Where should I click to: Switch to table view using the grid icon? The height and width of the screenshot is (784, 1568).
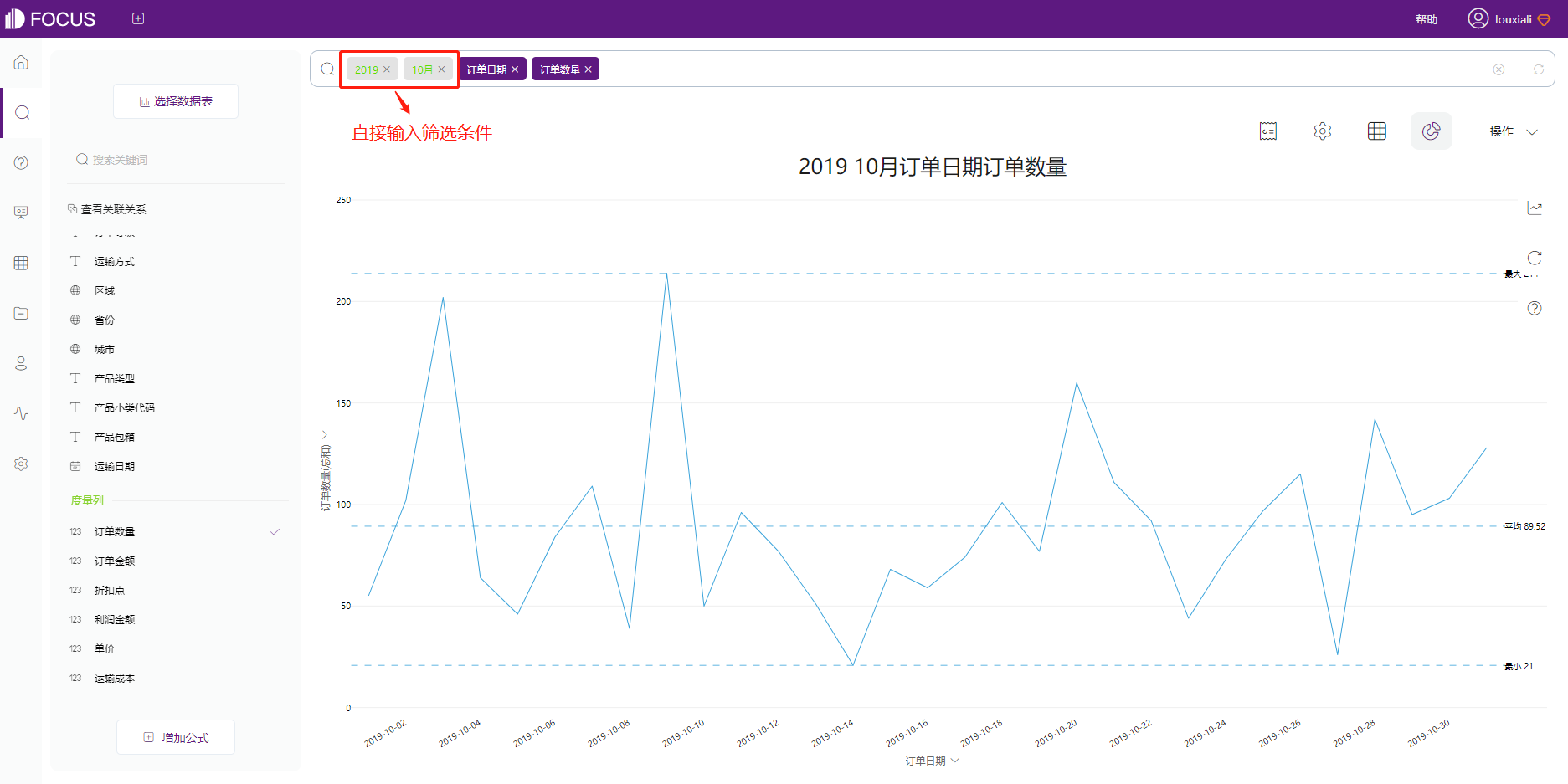[1376, 131]
